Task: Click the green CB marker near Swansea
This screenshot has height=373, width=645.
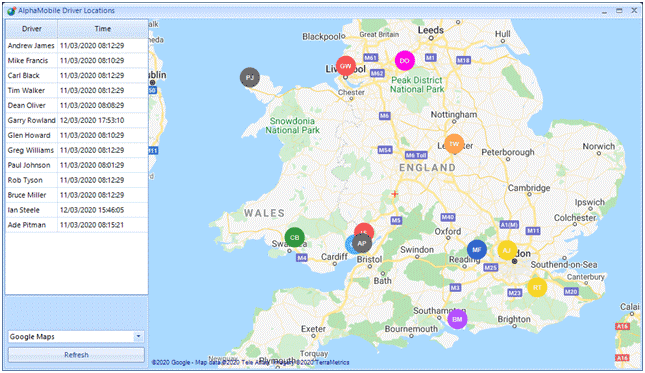Action: [295, 237]
